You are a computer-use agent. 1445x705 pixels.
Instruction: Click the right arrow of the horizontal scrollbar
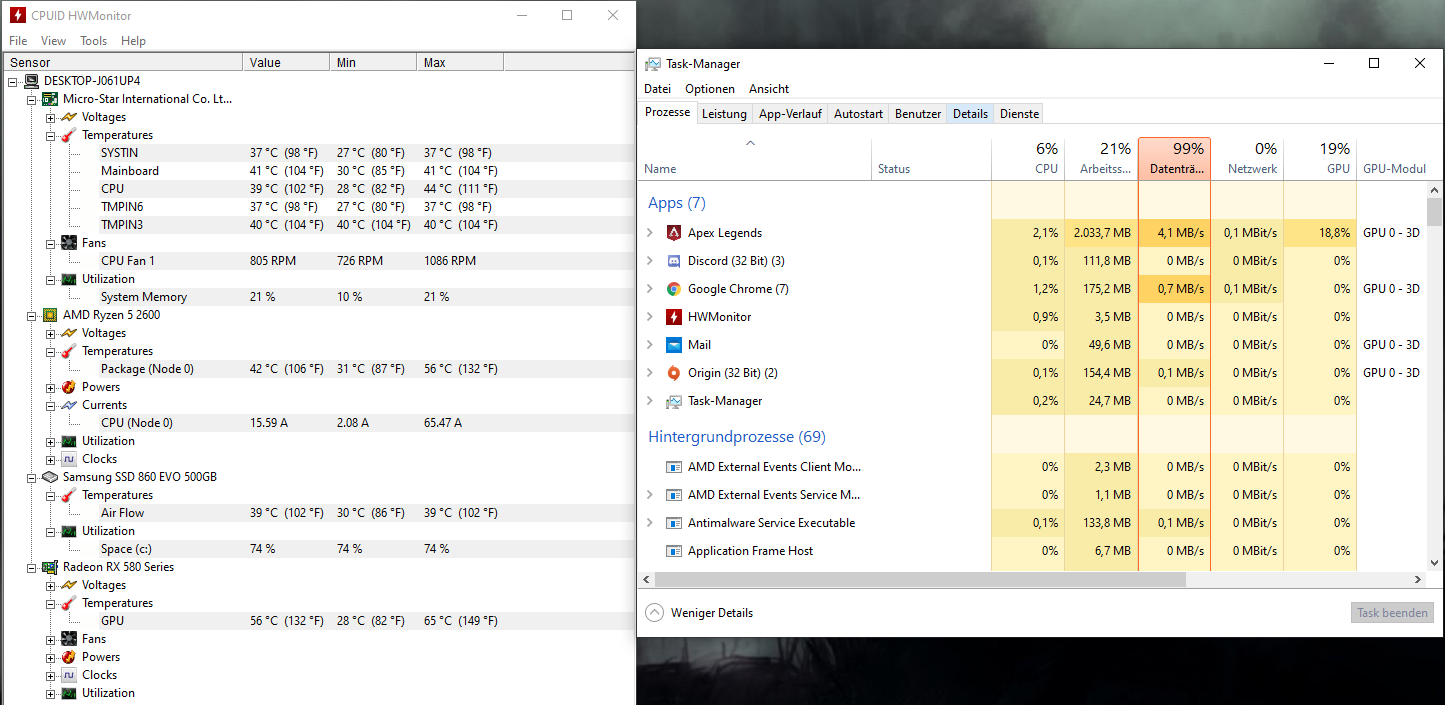1418,580
